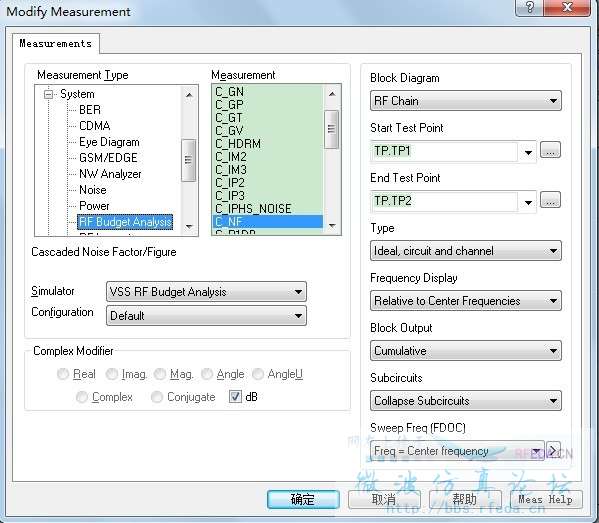
Task: Click the Meas Help button
Action: [546, 500]
